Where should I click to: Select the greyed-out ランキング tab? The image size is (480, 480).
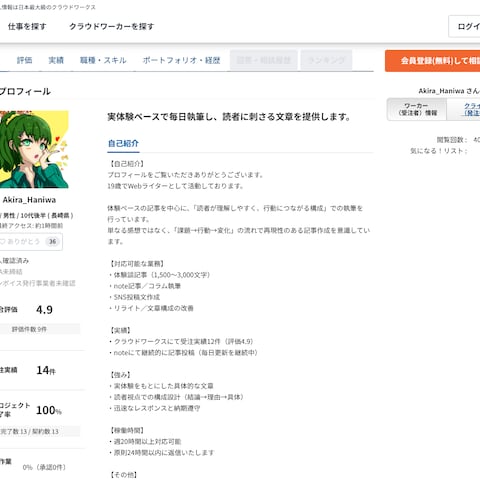tap(326, 60)
